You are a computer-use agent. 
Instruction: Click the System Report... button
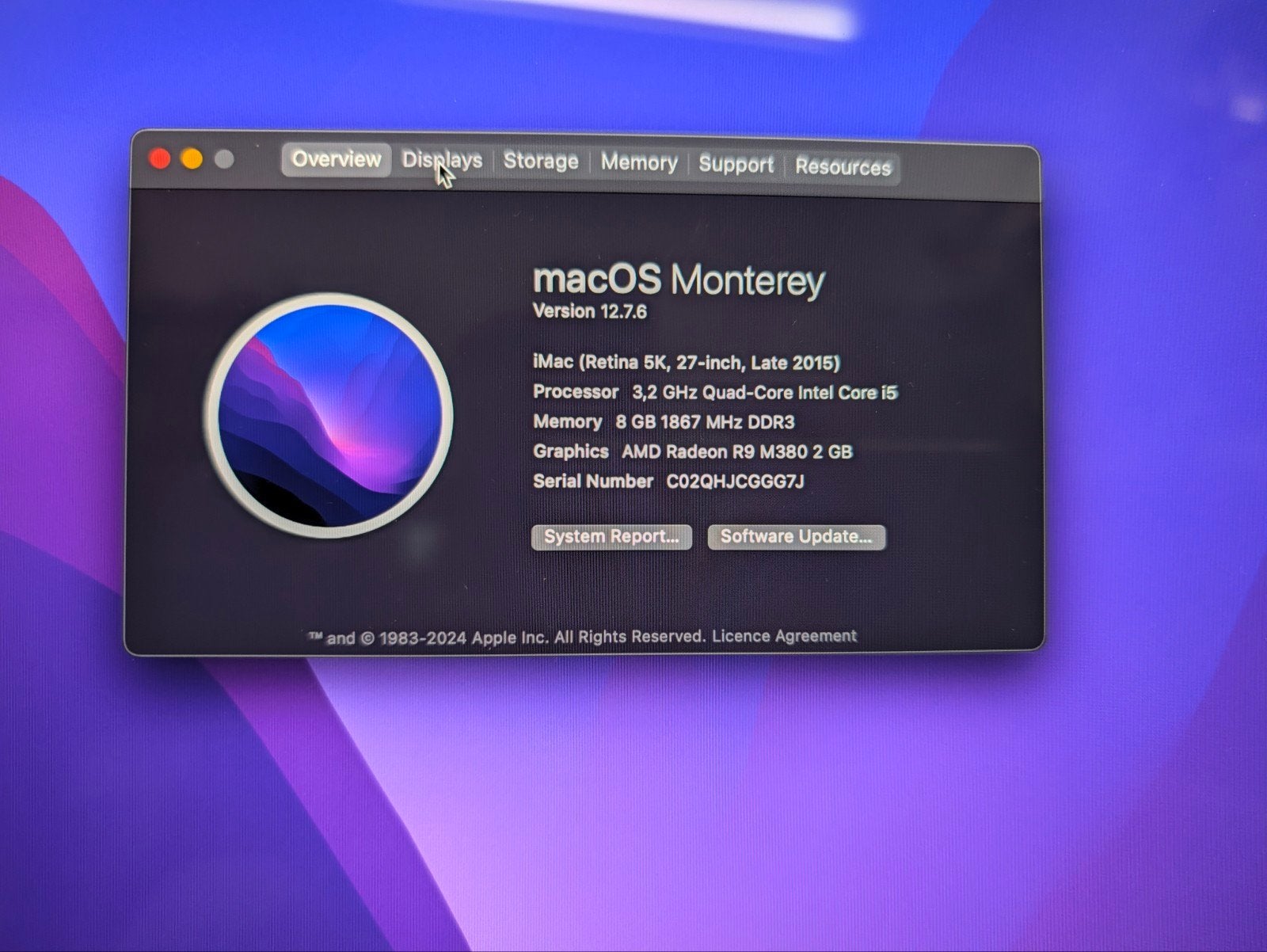[611, 536]
